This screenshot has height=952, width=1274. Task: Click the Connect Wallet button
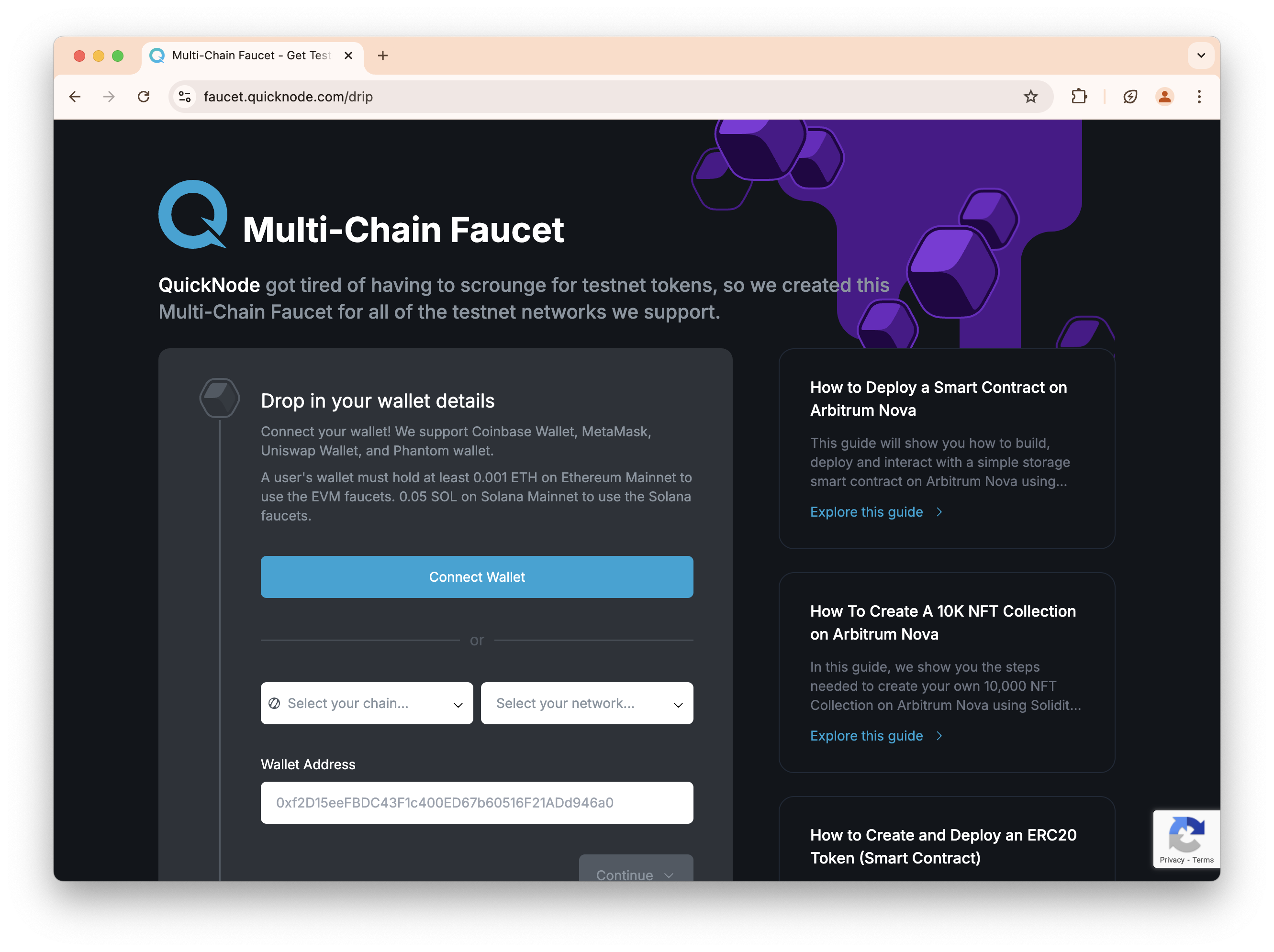(478, 577)
